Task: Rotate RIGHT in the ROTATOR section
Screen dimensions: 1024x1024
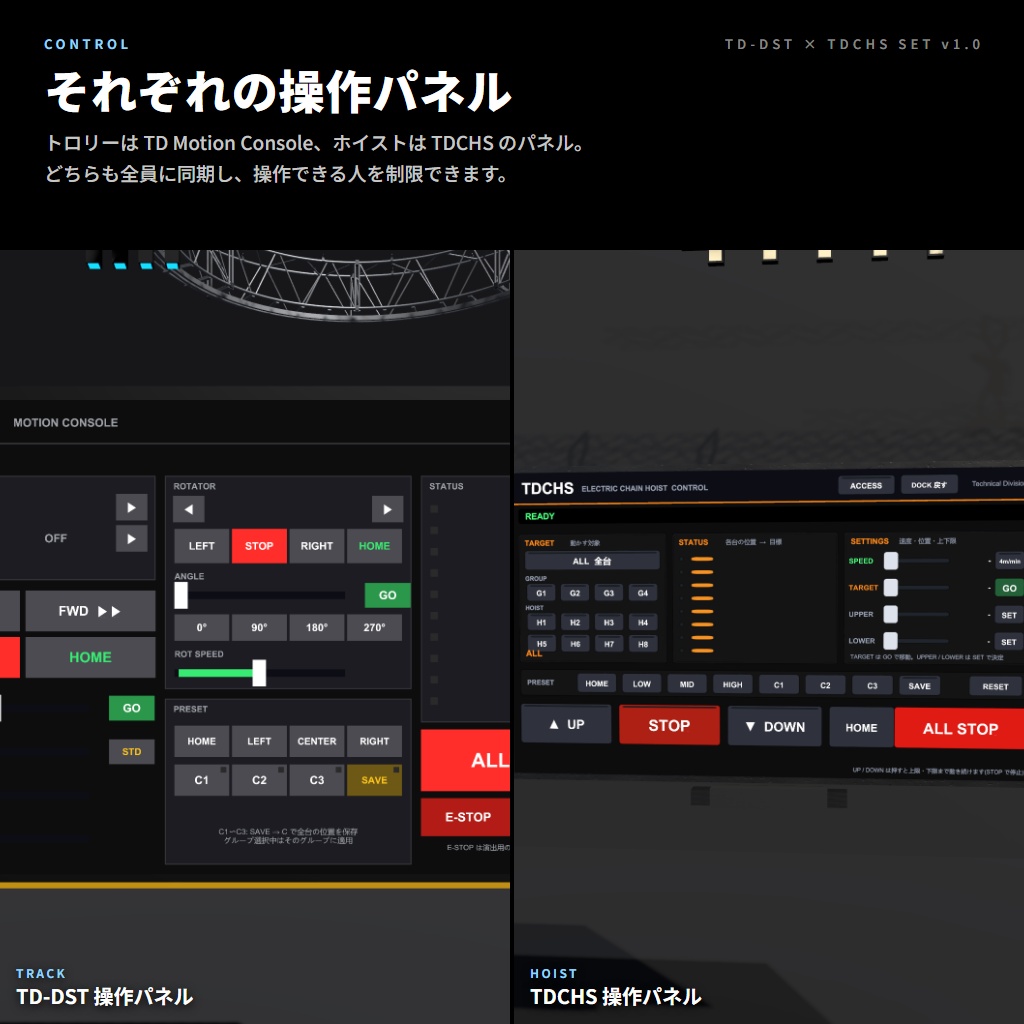Action: click(317, 546)
